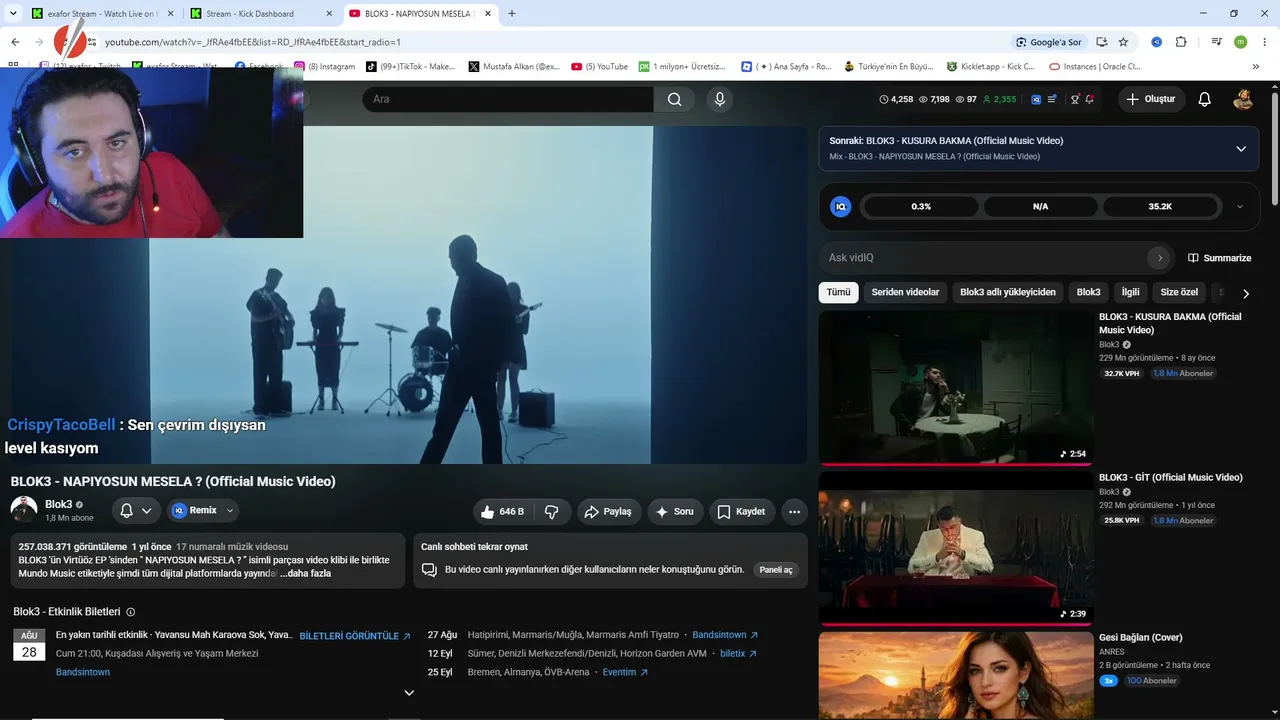Save the video with Kaydet
The height and width of the screenshot is (720, 1280).
(x=743, y=511)
